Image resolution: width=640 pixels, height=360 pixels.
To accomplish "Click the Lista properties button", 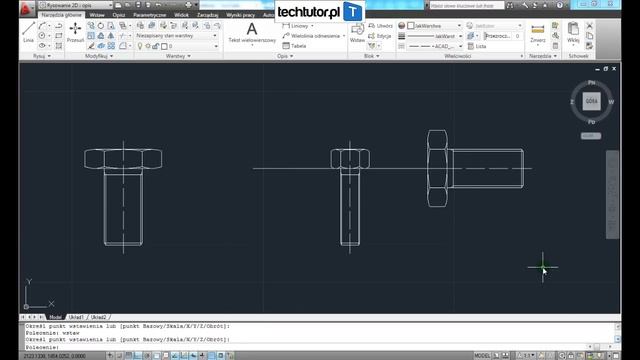I will [477, 46].
